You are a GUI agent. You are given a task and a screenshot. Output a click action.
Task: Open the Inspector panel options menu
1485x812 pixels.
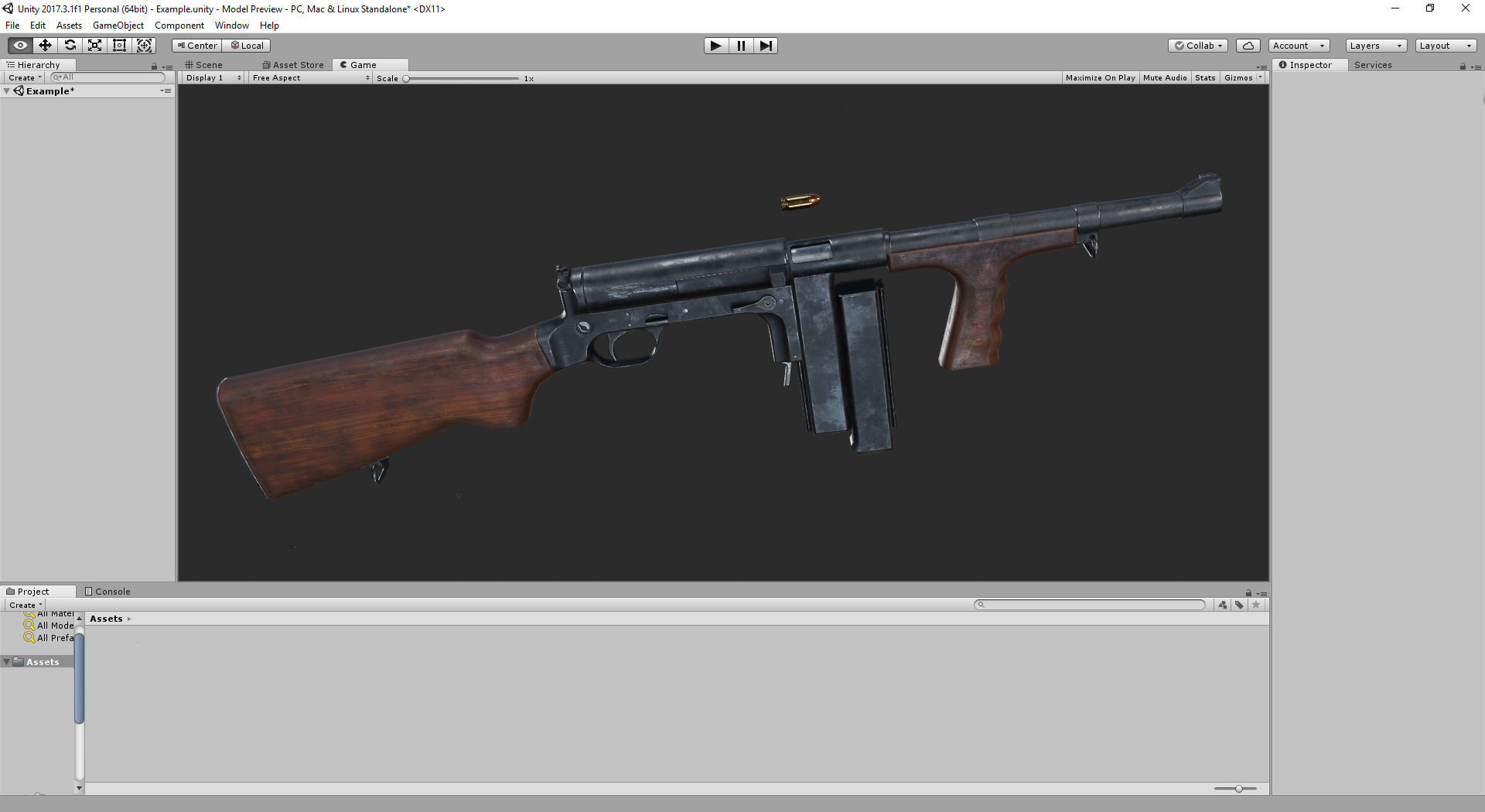pyautogui.click(x=1476, y=67)
